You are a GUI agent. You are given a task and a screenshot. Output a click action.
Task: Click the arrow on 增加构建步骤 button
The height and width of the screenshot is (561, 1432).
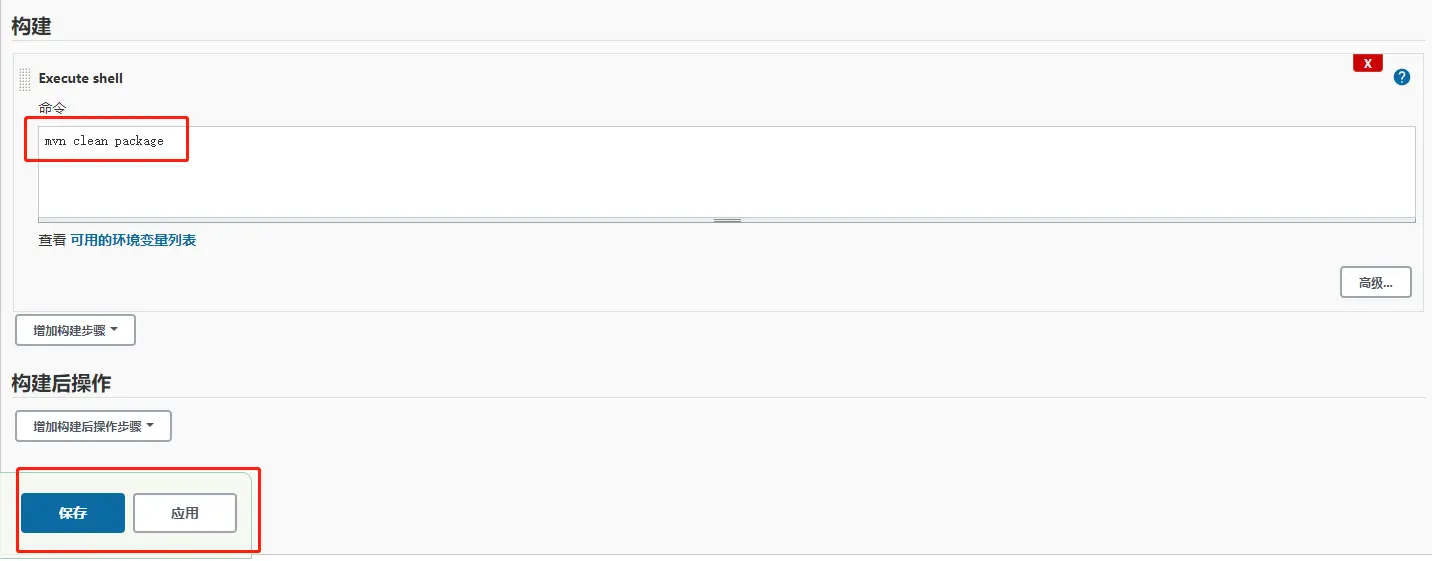point(114,330)
